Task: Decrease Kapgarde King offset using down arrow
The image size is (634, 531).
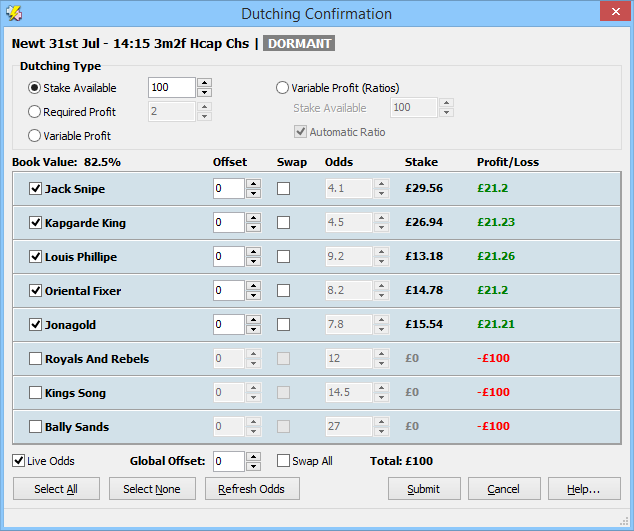Action: click(x=253, y=227)
